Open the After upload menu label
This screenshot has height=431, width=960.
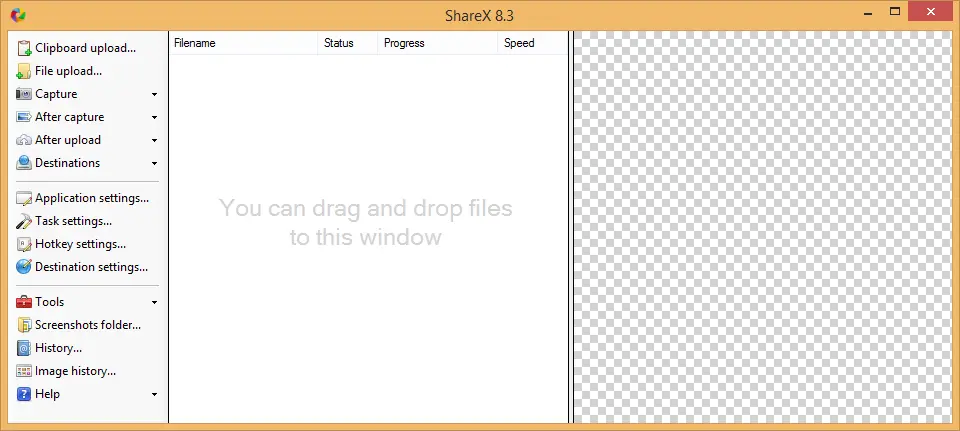tap(67, 140)
